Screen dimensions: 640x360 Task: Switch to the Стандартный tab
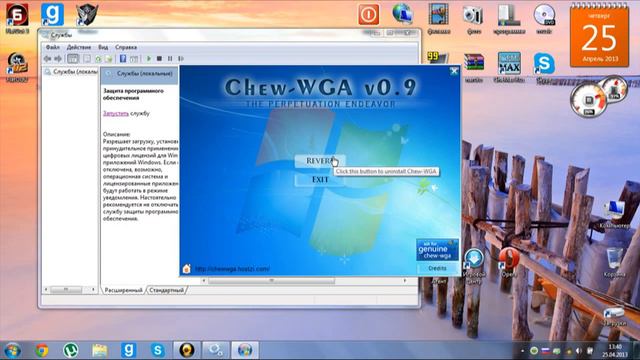point(166,290)
